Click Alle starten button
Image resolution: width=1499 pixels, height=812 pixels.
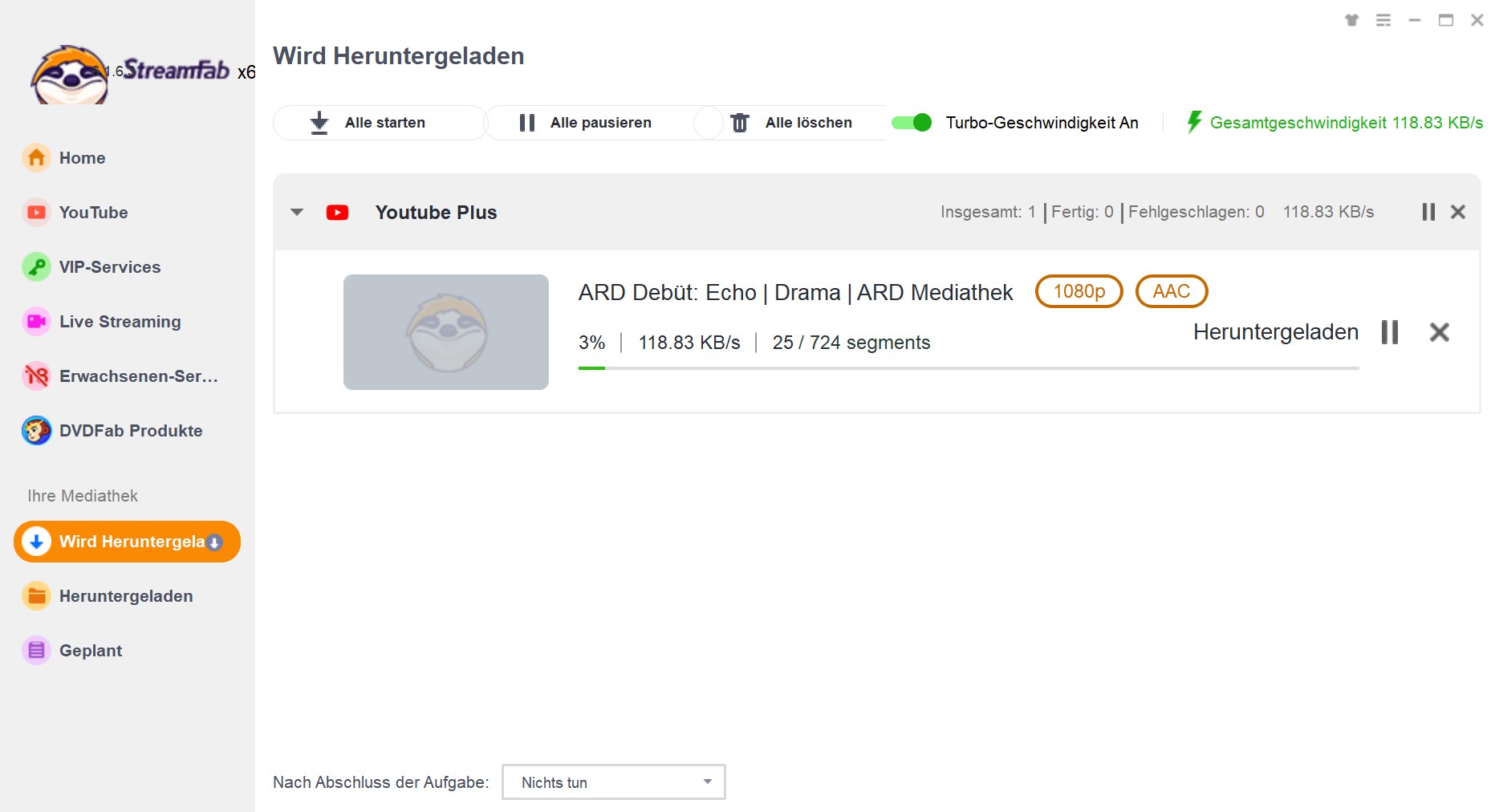click(380, 123)
